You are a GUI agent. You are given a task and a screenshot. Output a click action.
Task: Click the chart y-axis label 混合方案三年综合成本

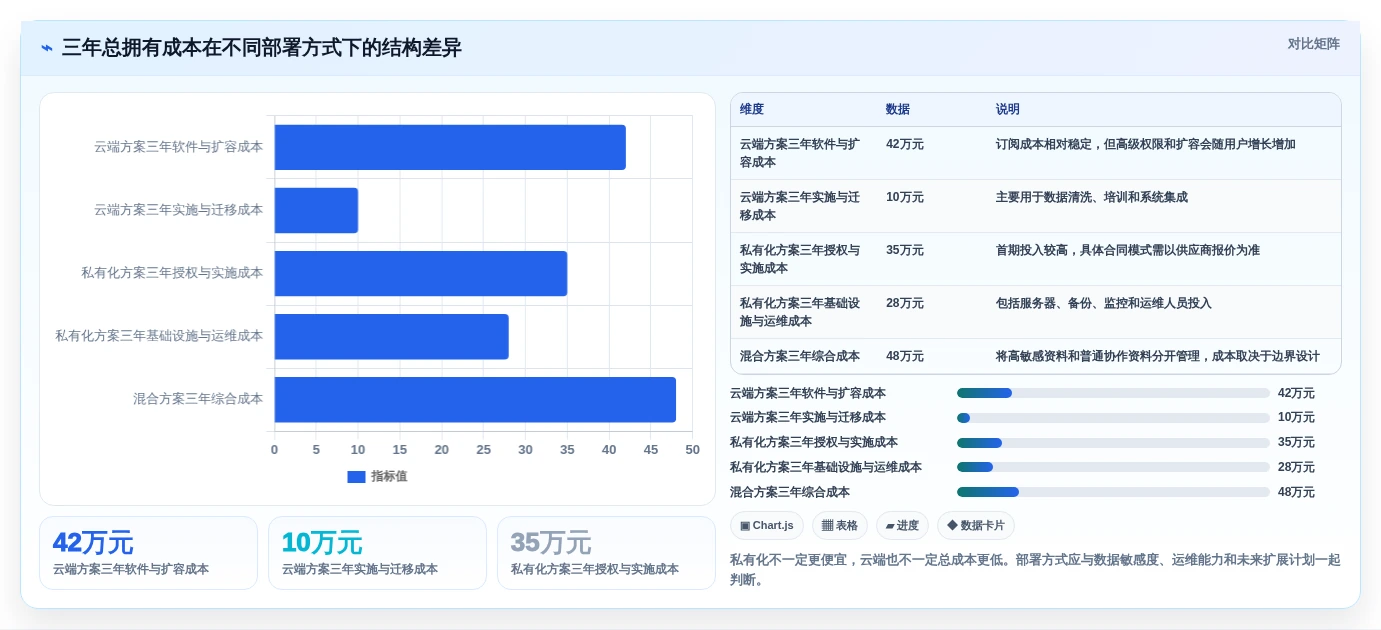coord(198,399)
